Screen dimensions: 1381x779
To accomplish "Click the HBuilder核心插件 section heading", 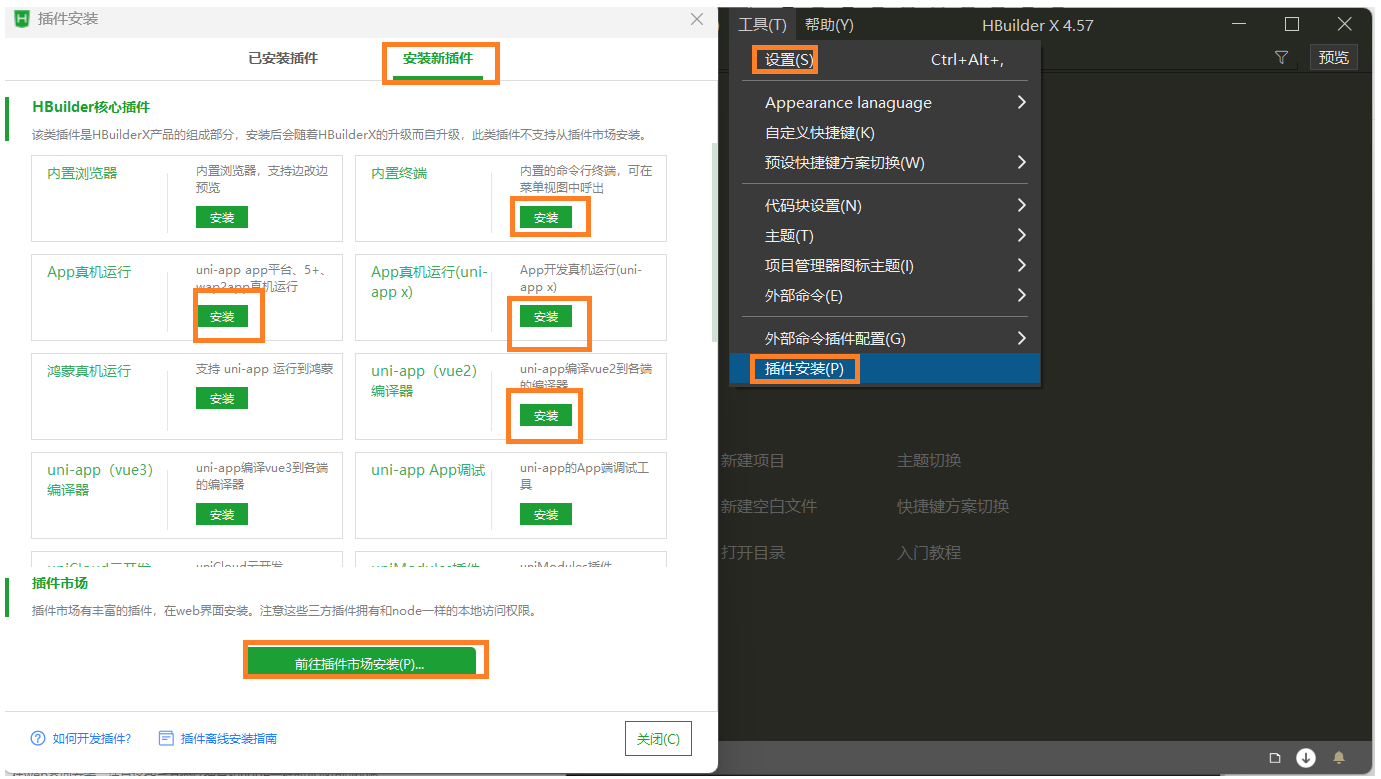I will coord(91,107).
